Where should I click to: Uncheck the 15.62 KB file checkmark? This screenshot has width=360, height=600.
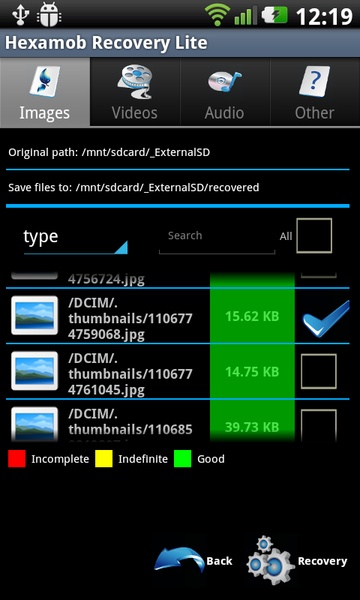tap(326, 318)
